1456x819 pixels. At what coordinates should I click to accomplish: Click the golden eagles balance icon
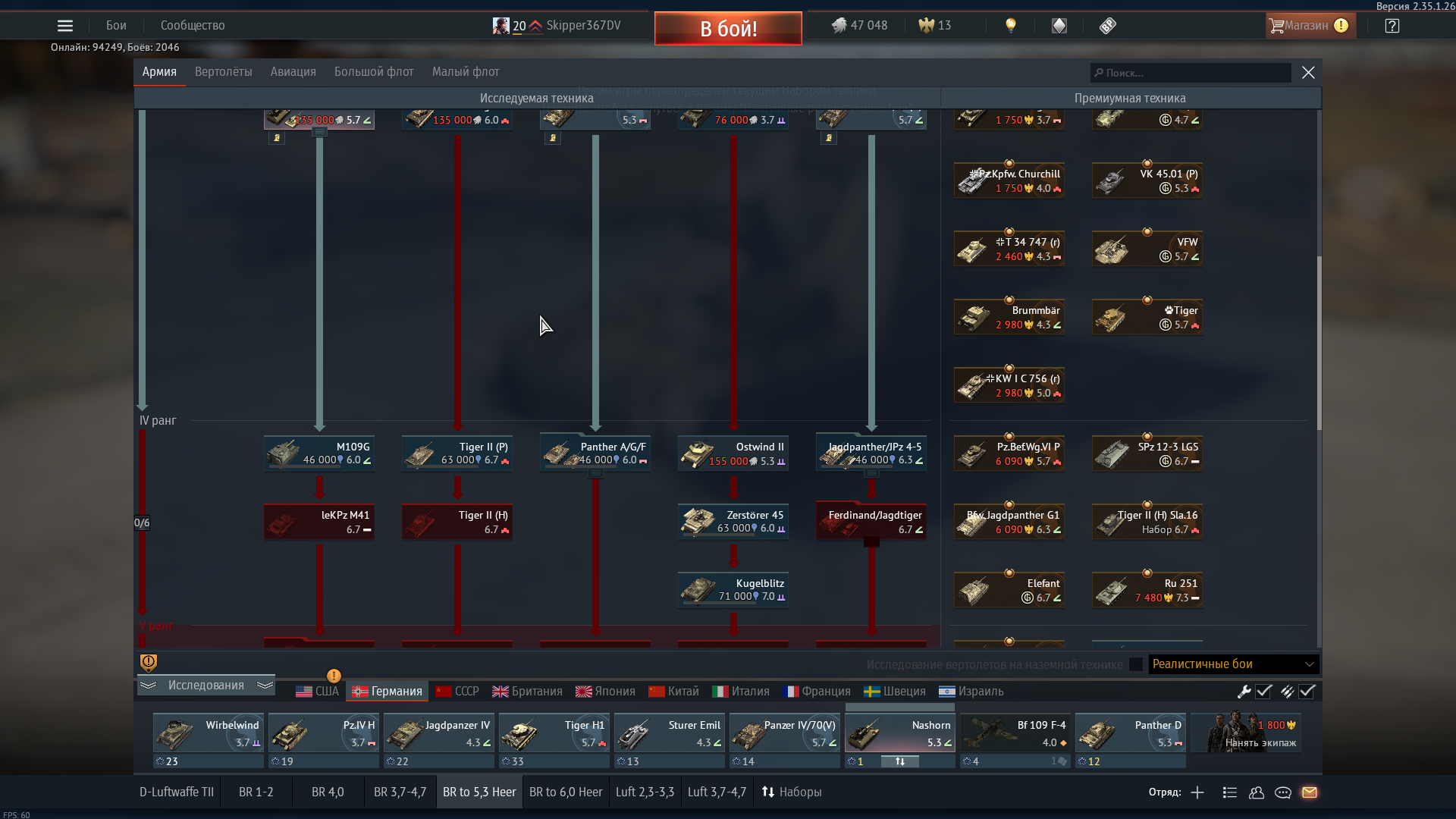coord(926,26)
